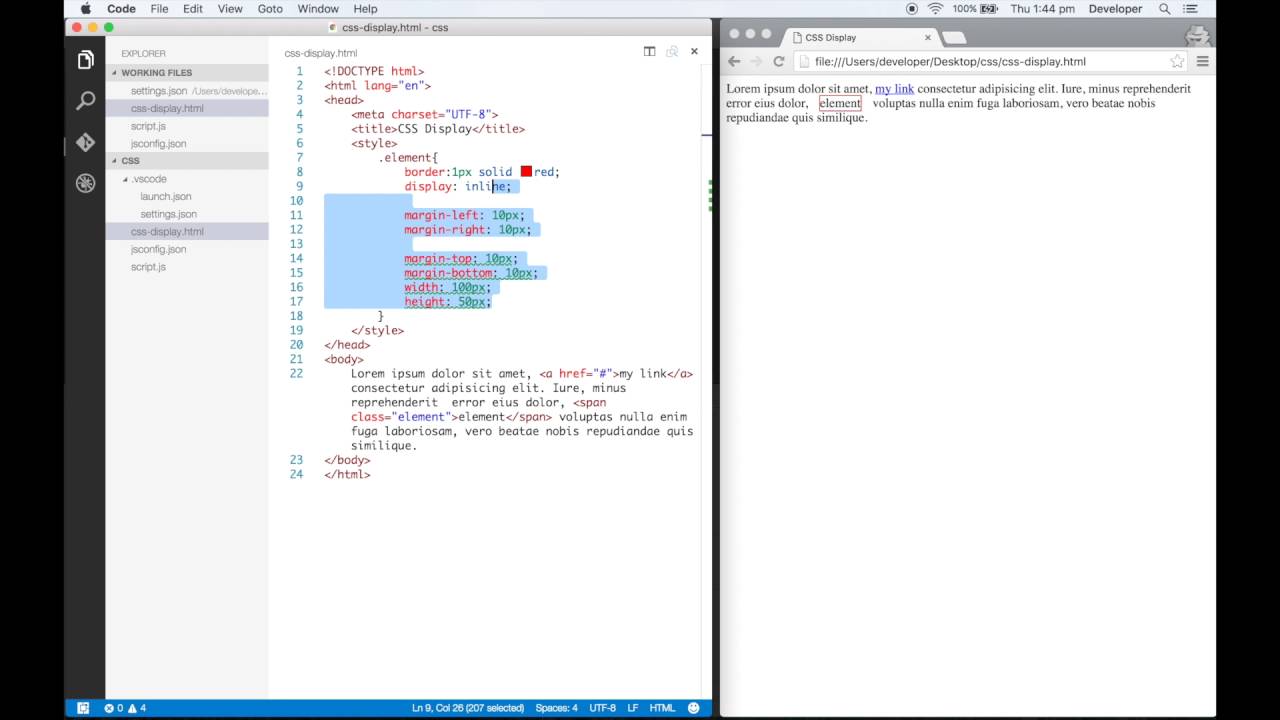Click the screen recording indicator in menu bar
1280x720 pixels.
pos(912,9)
